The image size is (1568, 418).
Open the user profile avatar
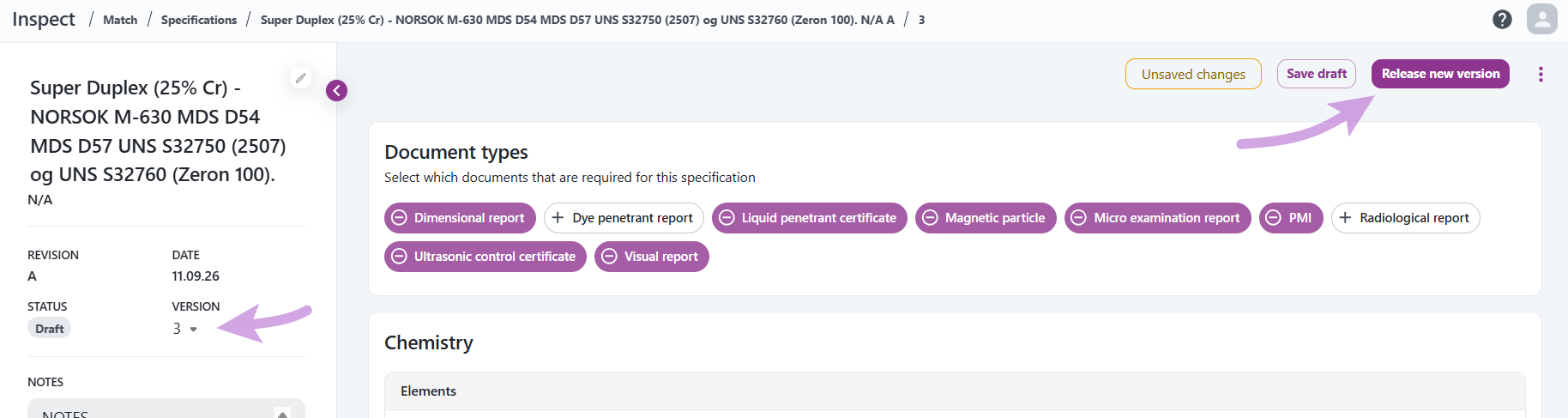tap(1541, 19)
